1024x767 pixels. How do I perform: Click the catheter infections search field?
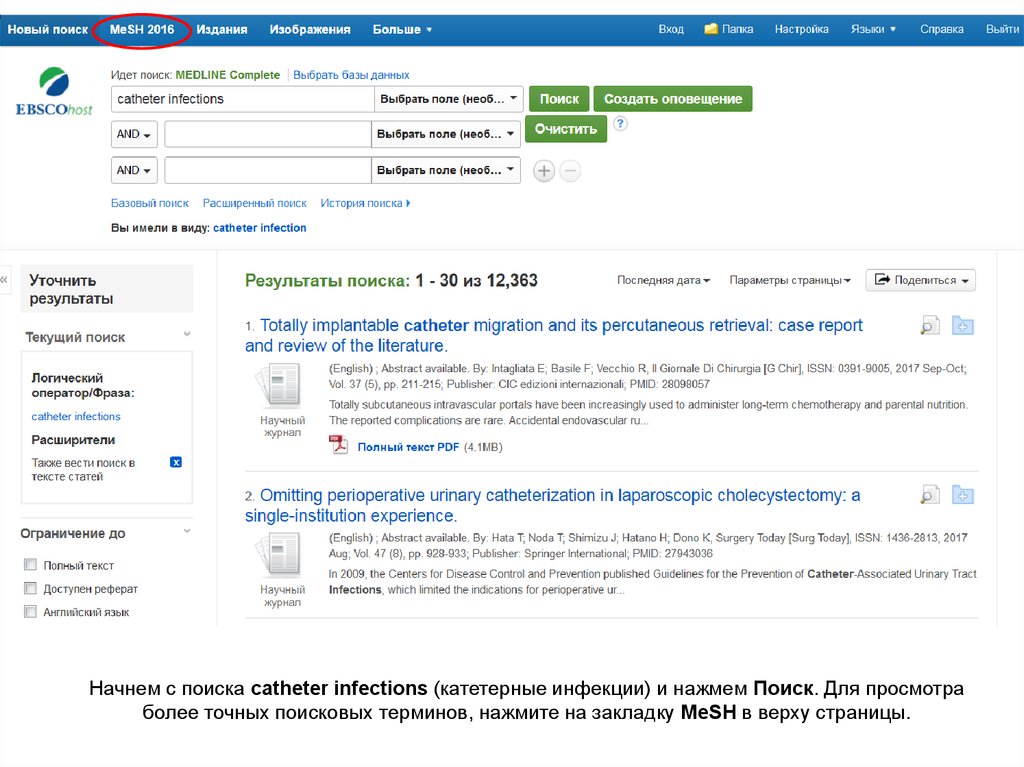click(242, 99)
